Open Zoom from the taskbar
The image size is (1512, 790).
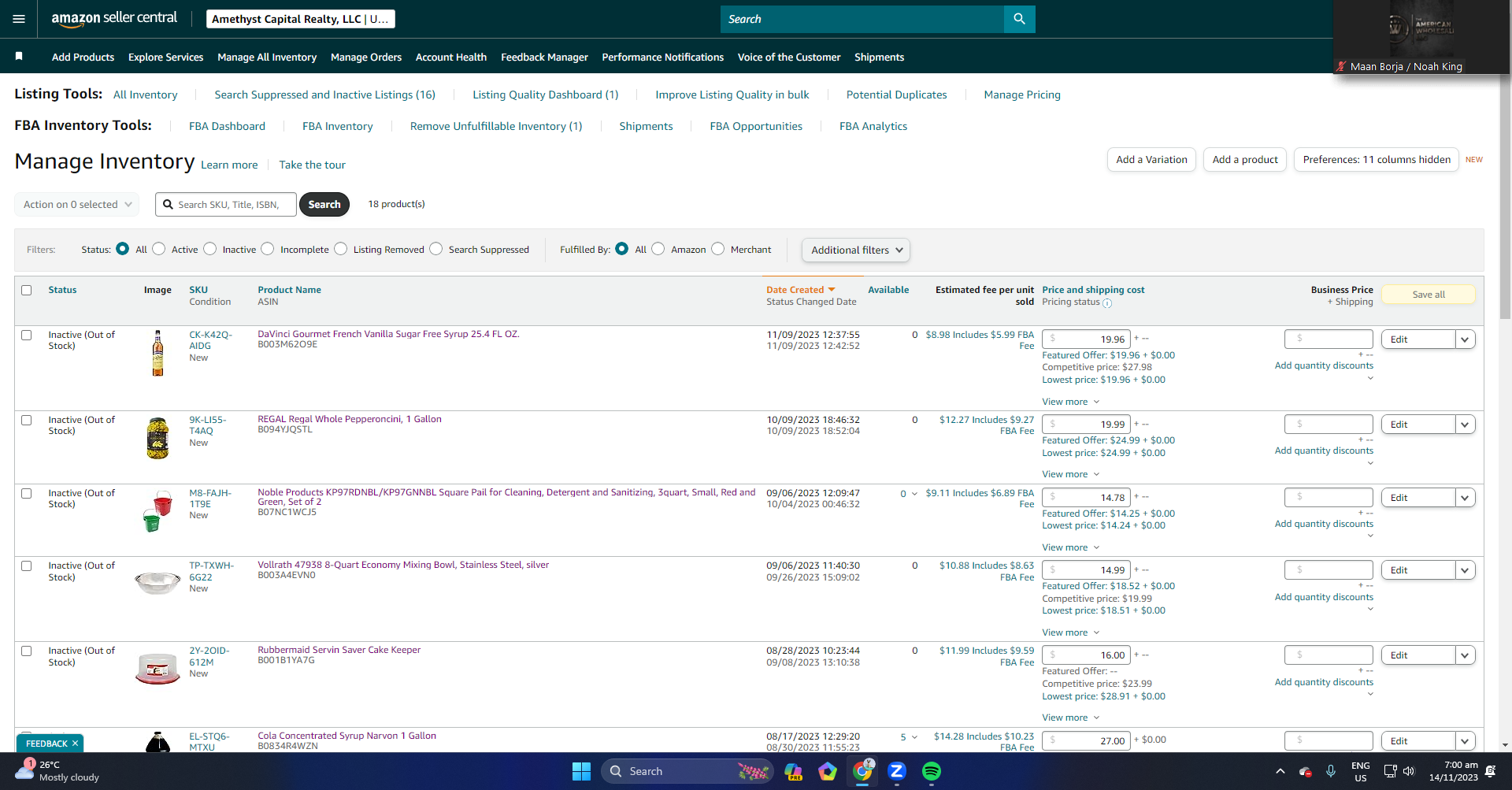tap(896, 771)
